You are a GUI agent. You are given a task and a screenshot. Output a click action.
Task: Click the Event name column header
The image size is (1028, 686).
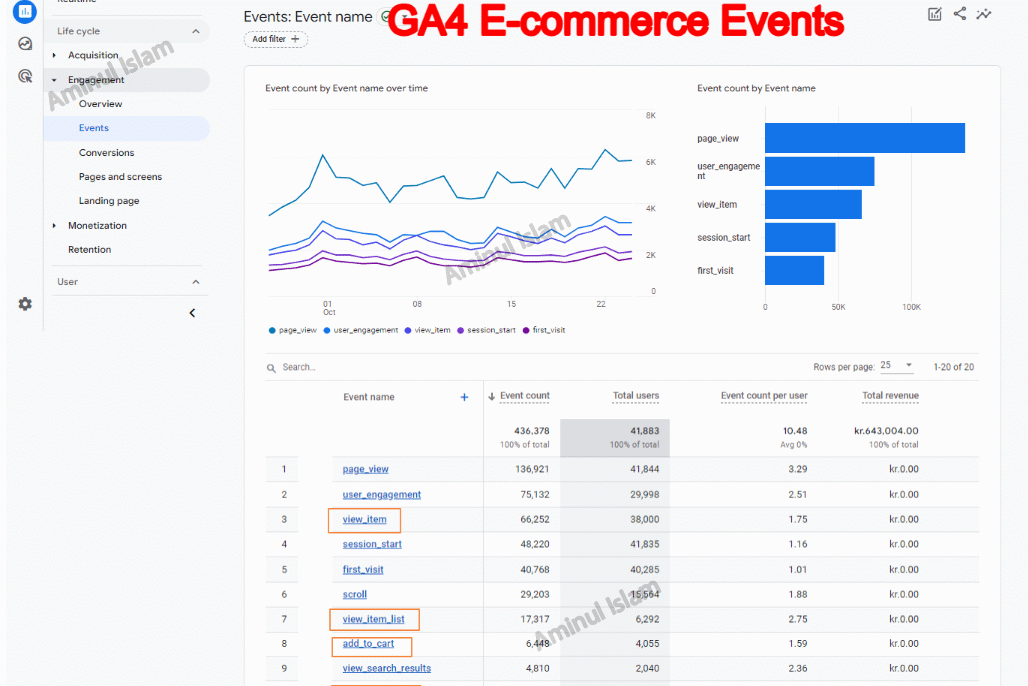tap(368, 397)
